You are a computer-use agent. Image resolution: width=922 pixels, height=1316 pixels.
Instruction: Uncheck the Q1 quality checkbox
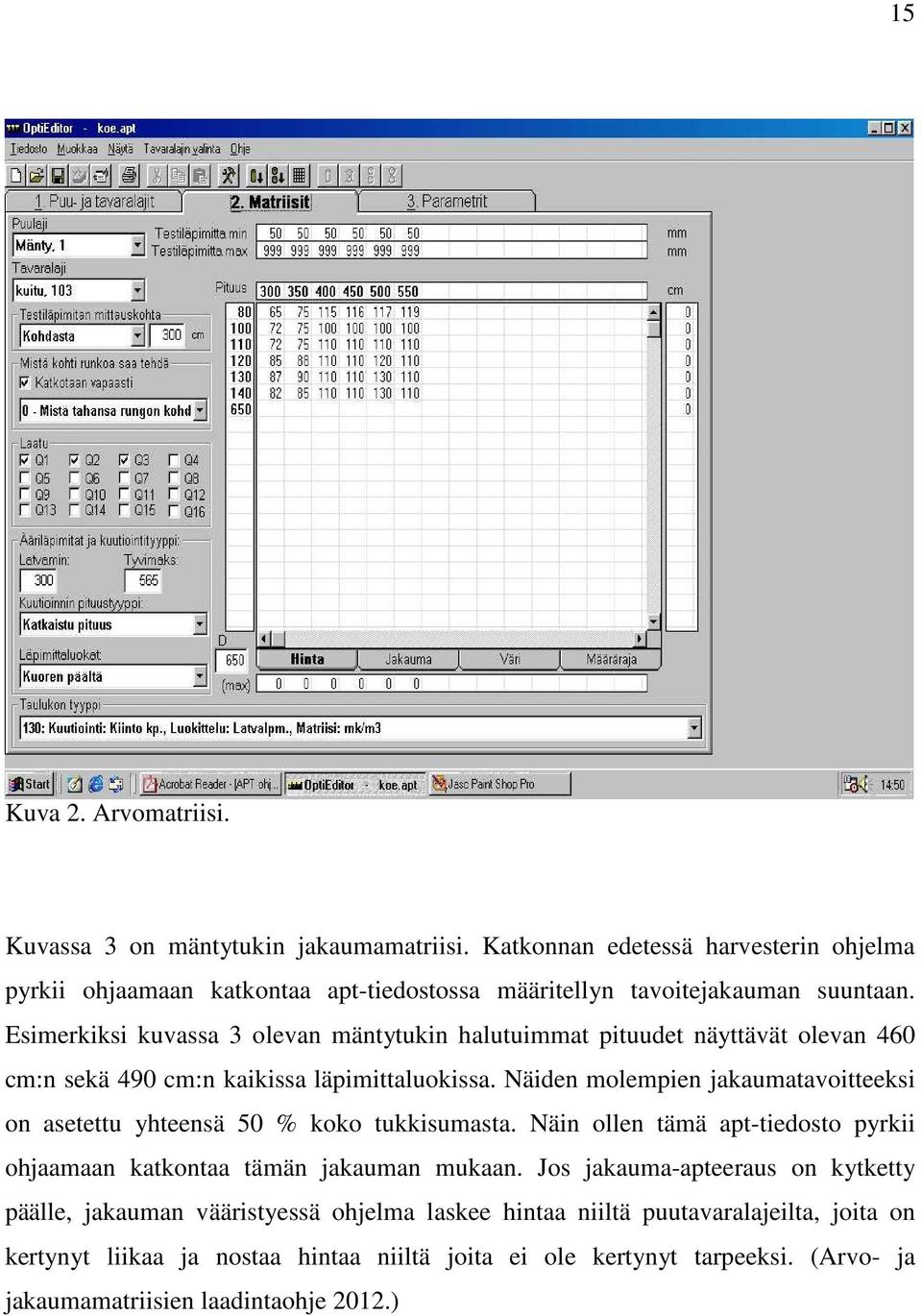click(x=25, y=460)
